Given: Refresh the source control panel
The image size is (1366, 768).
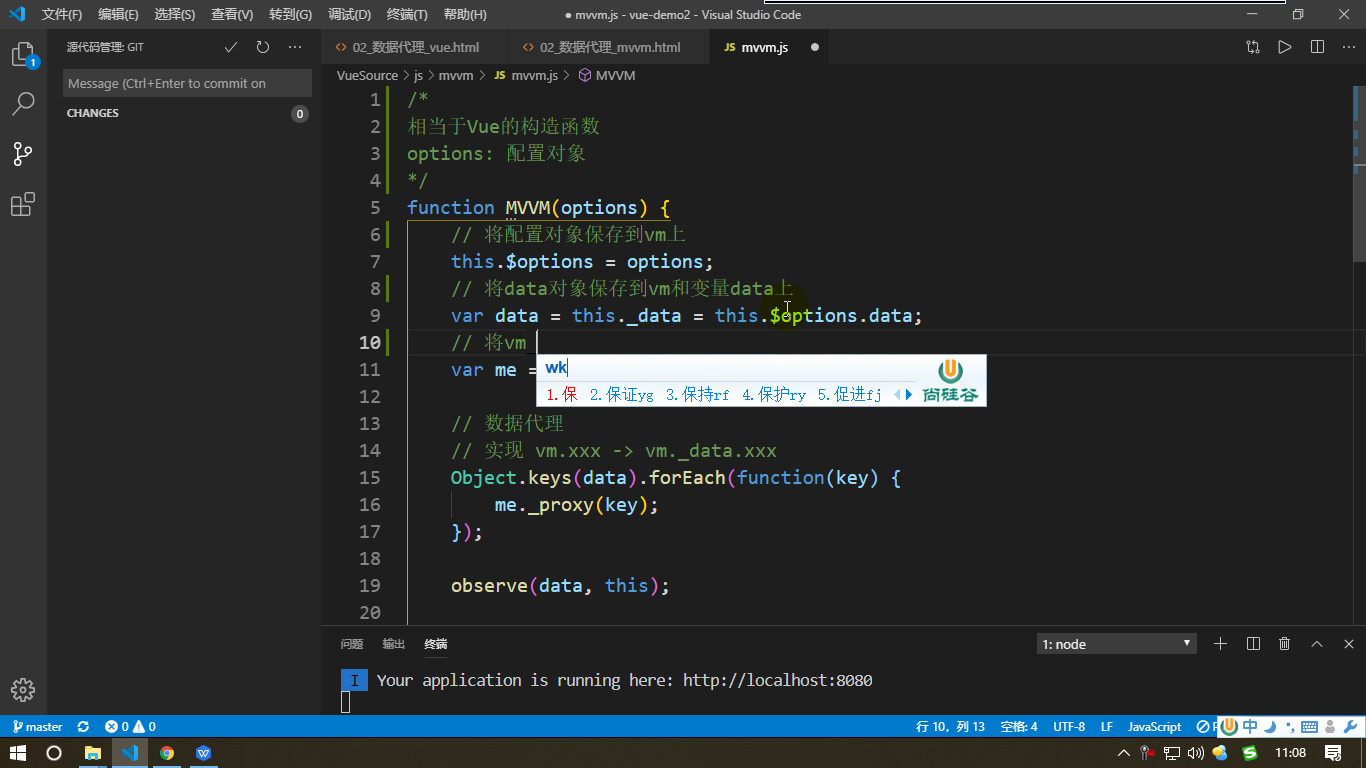Looking at the screenshot, I should [263, 47].
